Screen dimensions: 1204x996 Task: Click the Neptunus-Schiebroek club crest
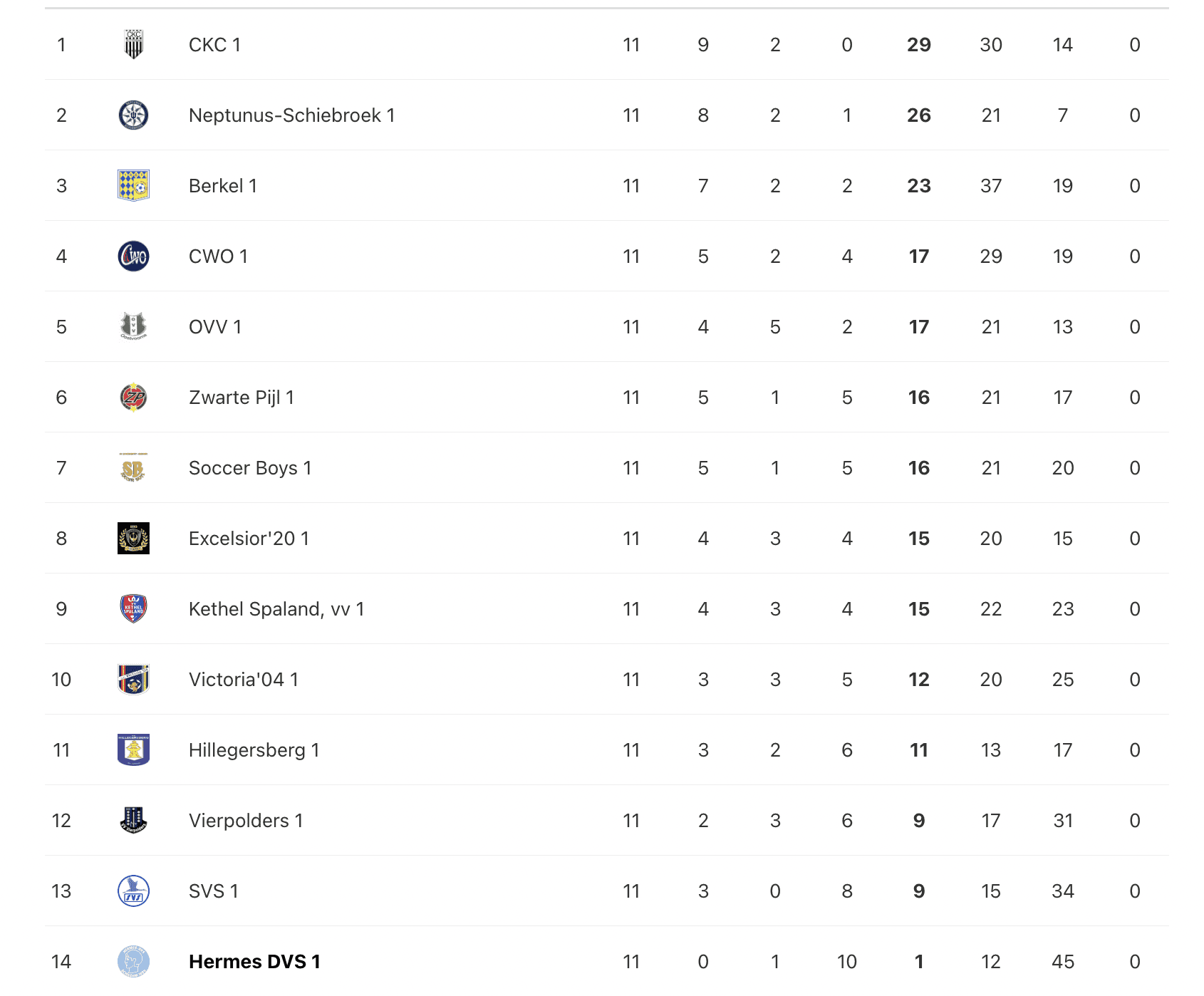133,115
